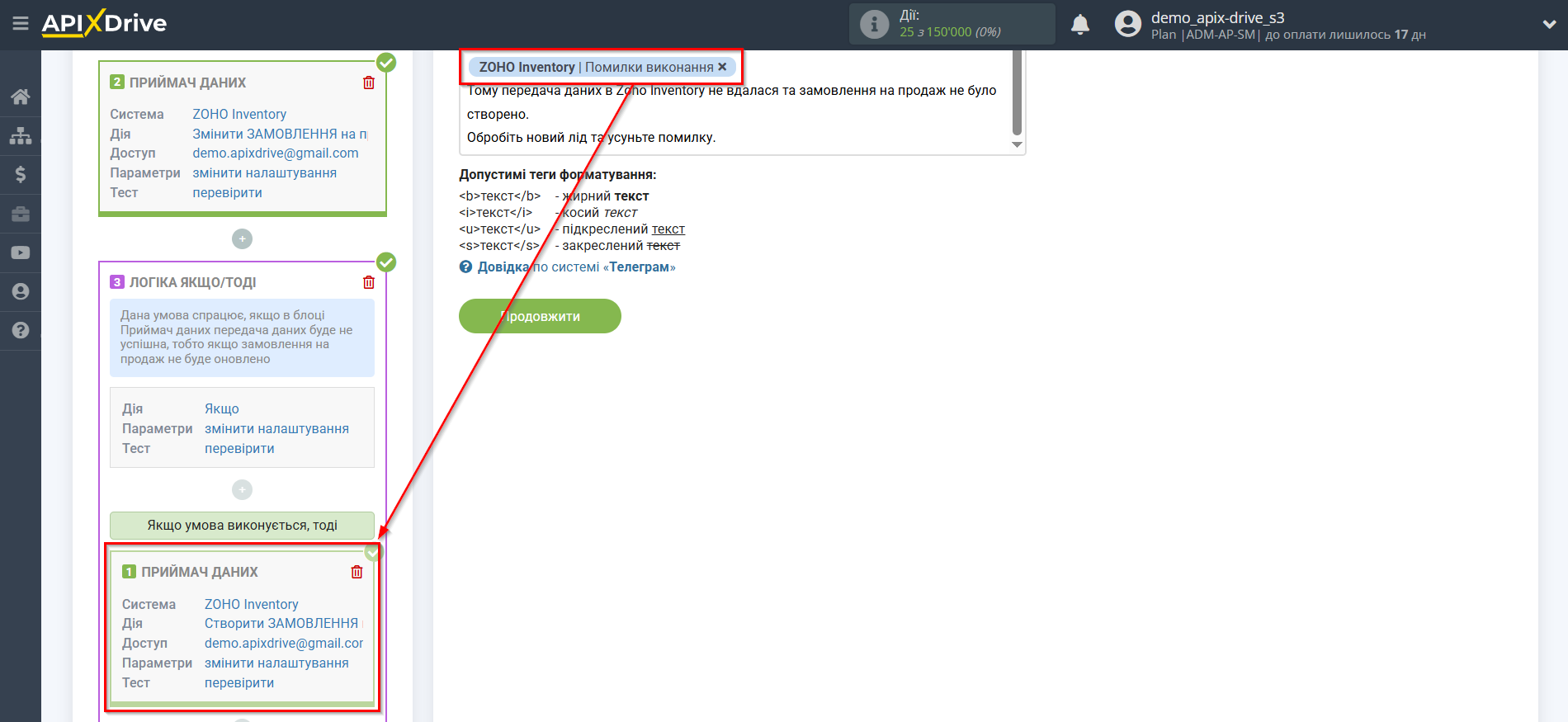Open the profile icon in sidebar

coord(21,291)
